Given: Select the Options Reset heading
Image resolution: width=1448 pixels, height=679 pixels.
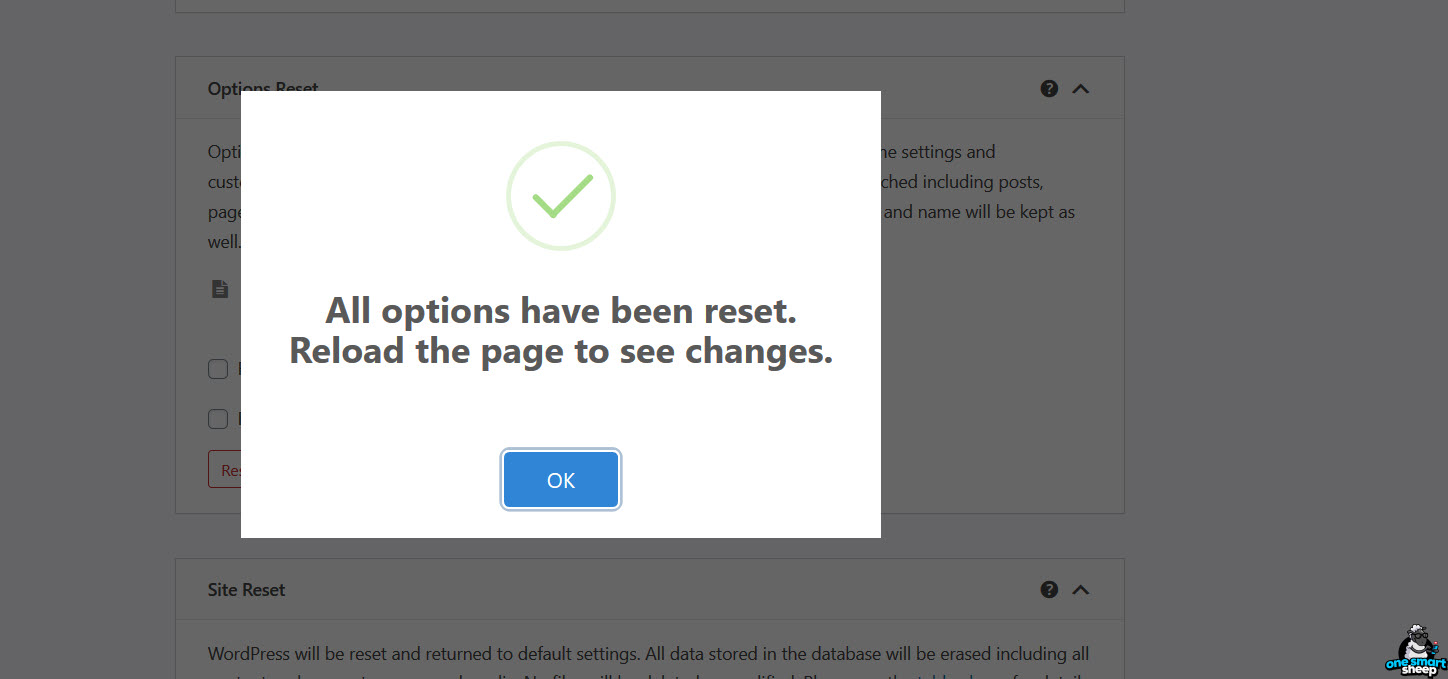Looking at the screenshot, I should pyautogui.click(x=262, y=88).
